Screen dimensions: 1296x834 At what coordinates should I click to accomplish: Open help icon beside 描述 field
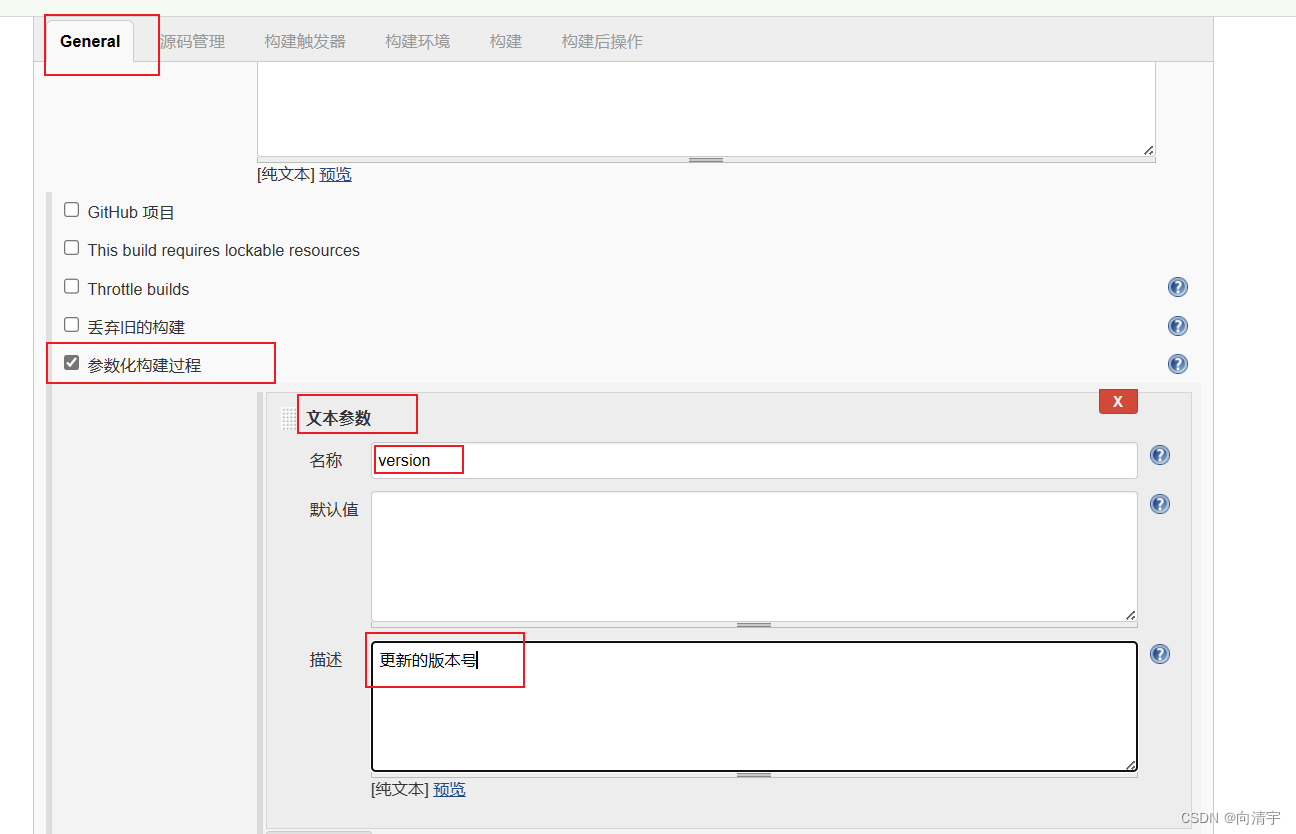coord(1160,654)
